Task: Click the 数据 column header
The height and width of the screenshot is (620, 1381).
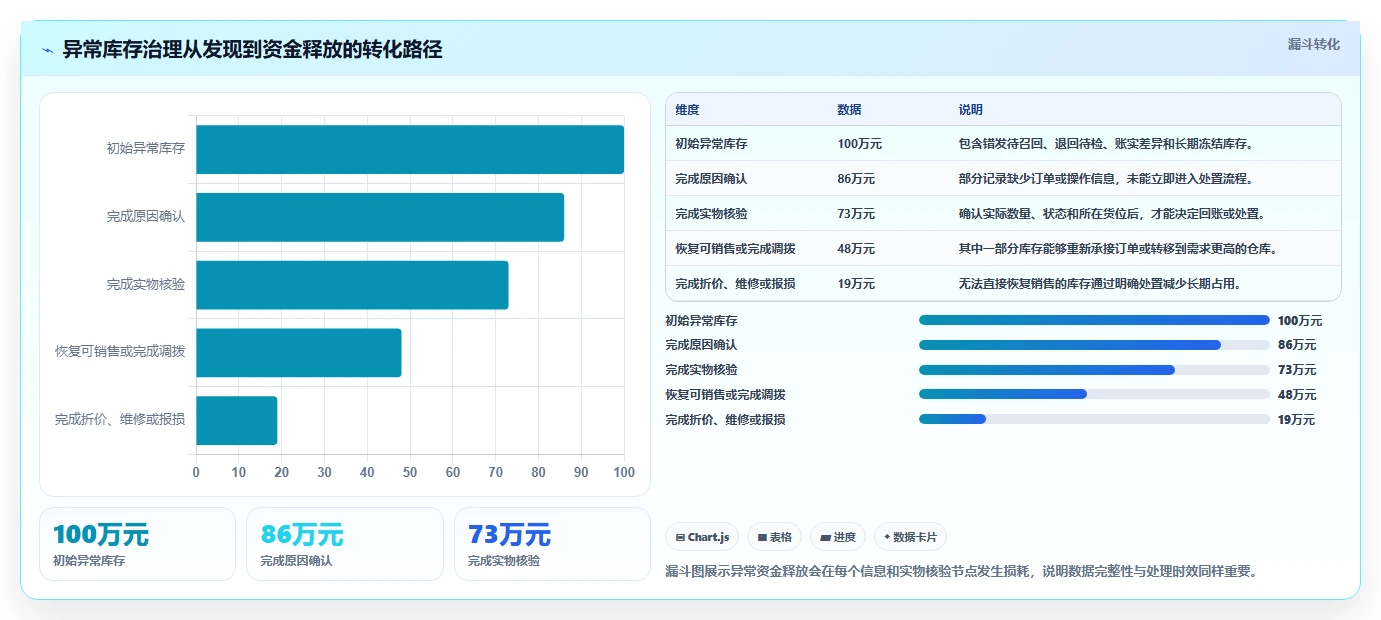Action: pos(849,109)
